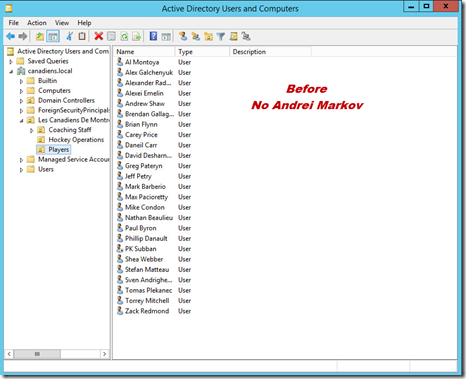Screen dimensions: 466x379
Task: Select user PK Subban
Action: (140, 249)
